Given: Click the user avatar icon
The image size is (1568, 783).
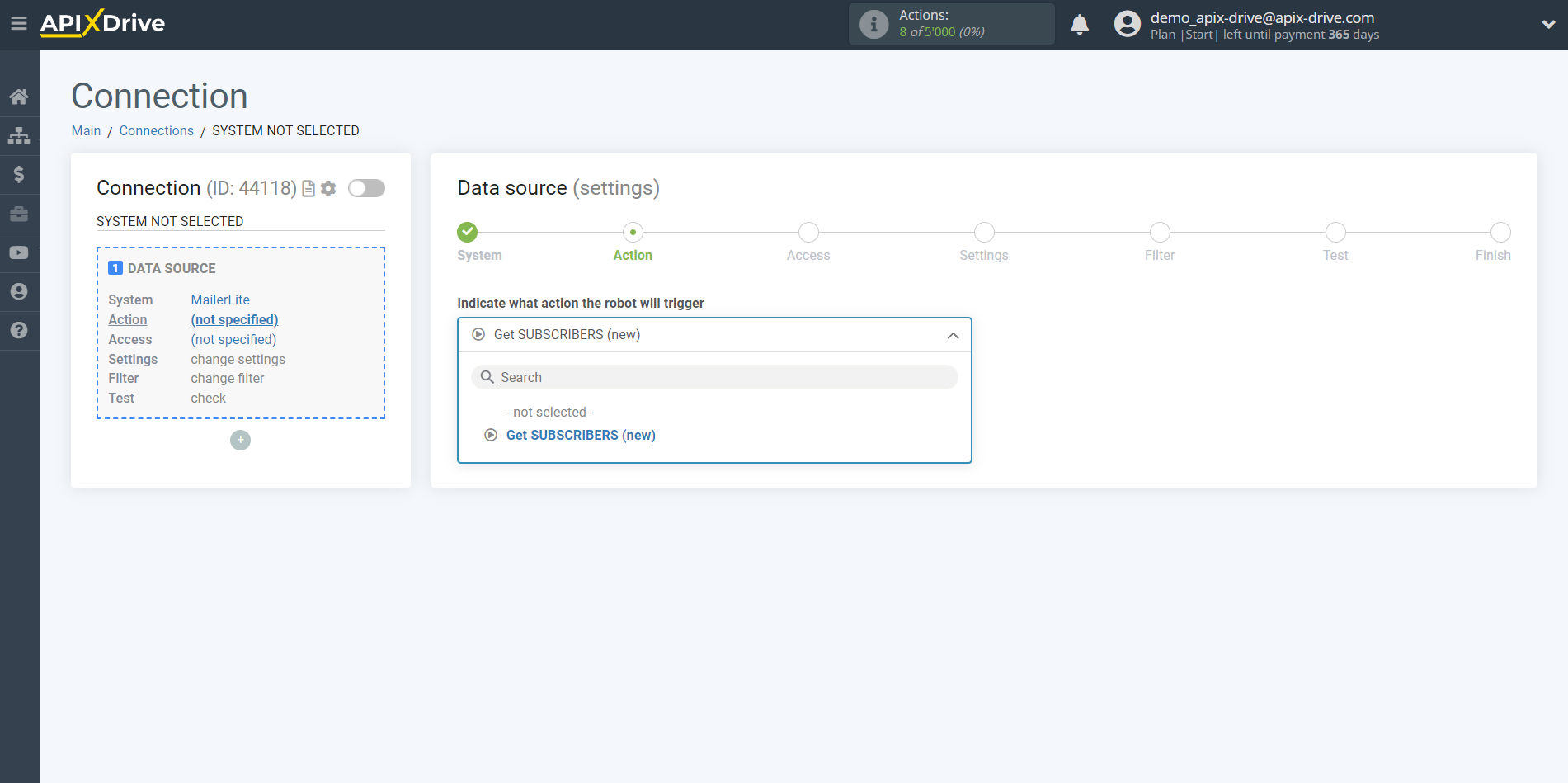Looking at the screenshot, I should click(1127, 24).
